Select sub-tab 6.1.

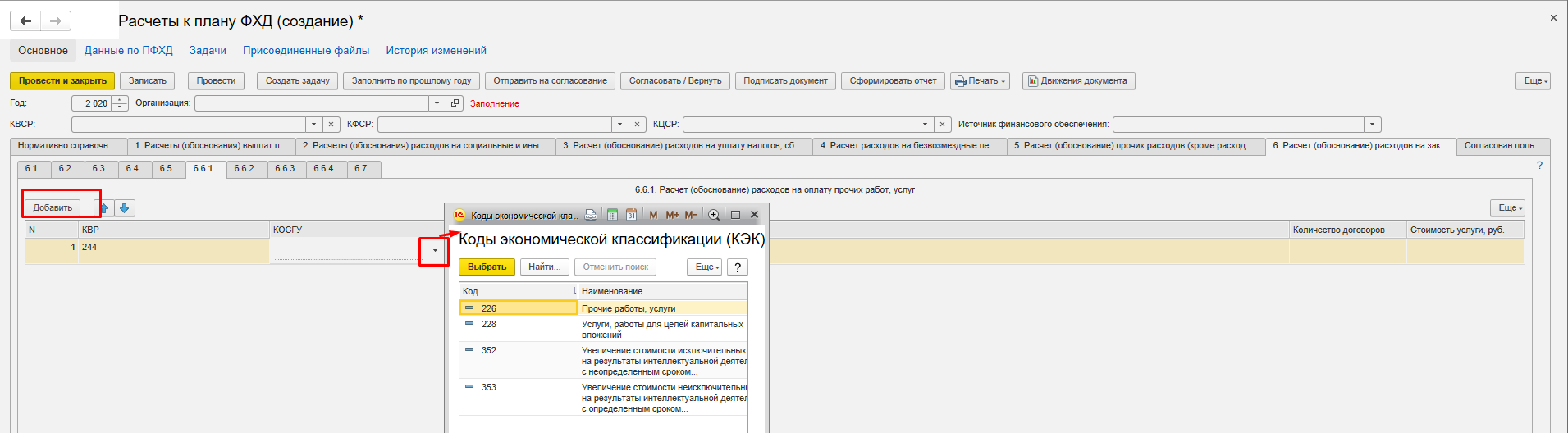point(32,169)
